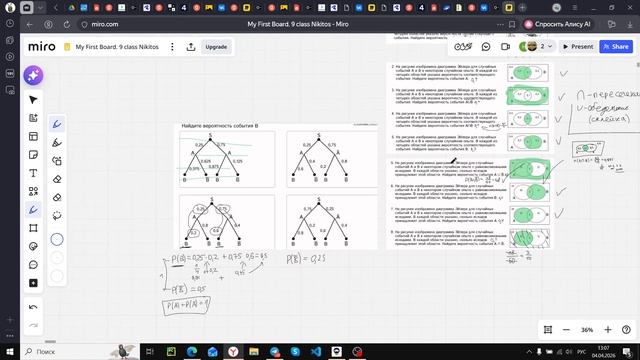Open the Templates tool
The height and width of the screenshot is (360, 640).
[x=33, y=136]
